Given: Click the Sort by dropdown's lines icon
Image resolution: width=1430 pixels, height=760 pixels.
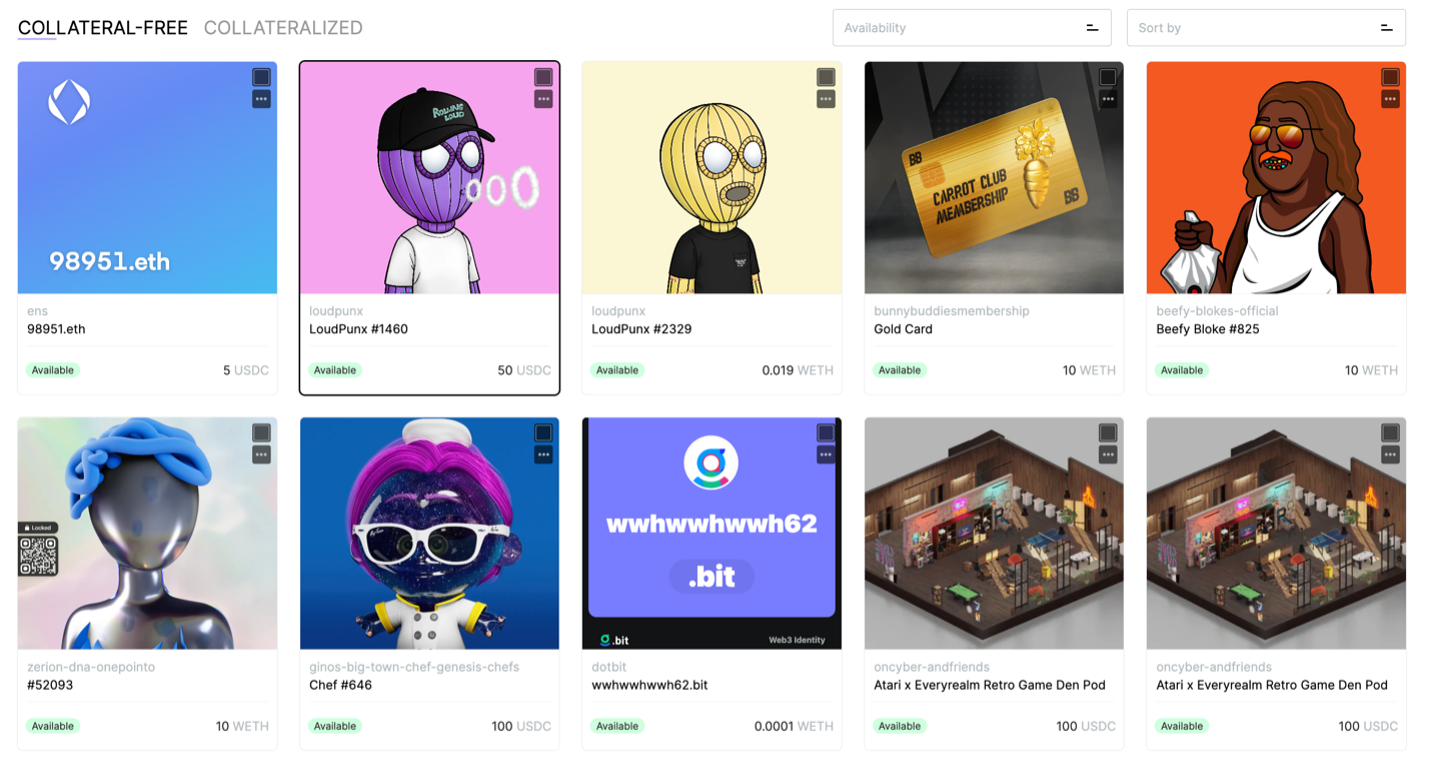Looking at the screenshot, I should 1387,28.
